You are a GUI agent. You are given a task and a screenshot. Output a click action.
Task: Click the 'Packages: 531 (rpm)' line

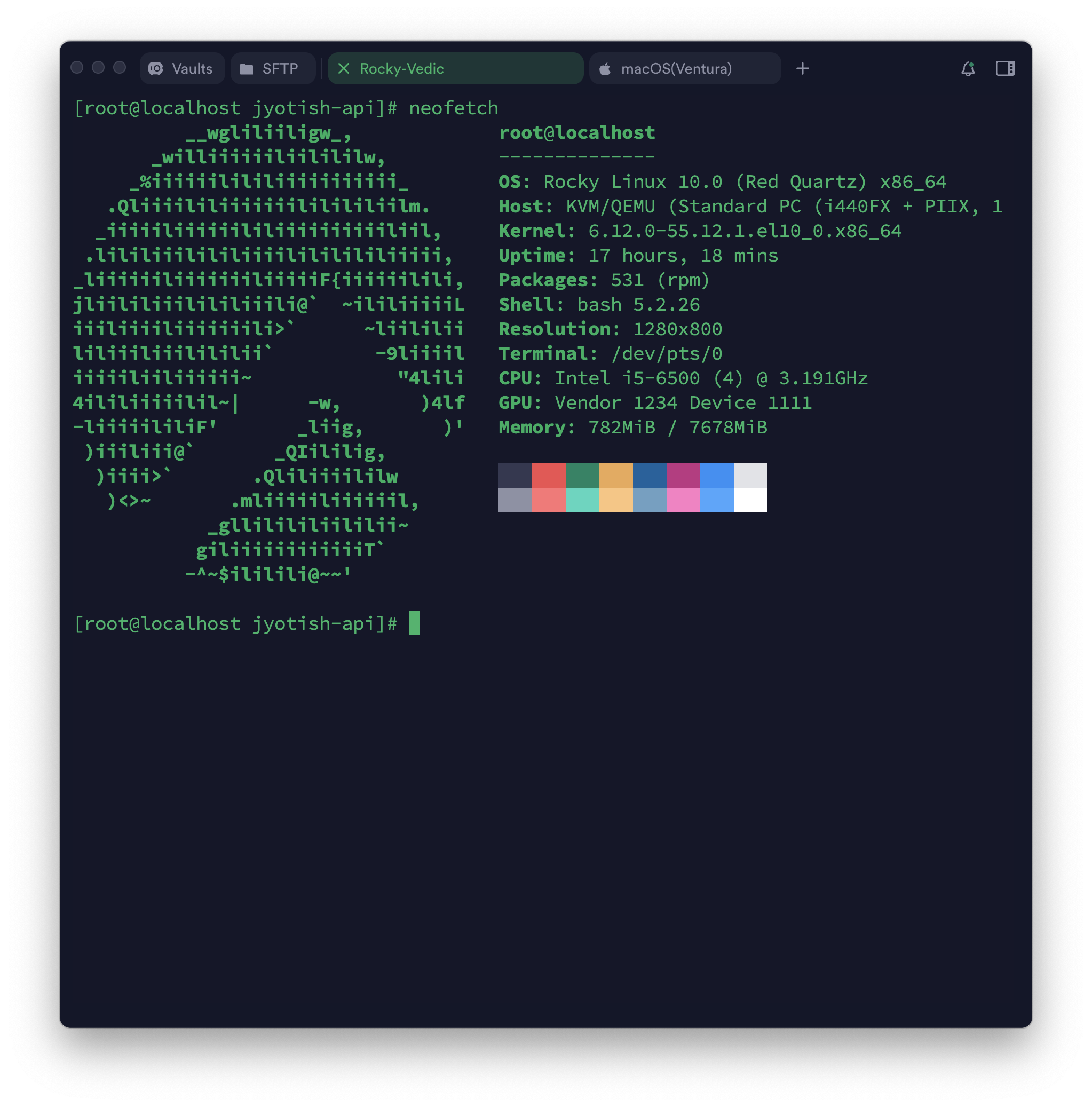604,281
